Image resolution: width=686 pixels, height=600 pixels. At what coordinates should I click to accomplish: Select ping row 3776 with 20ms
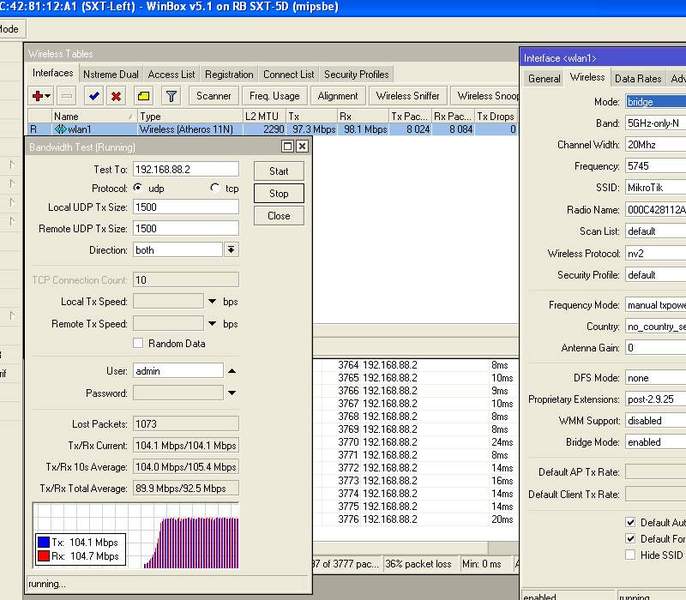coord(416,519)
